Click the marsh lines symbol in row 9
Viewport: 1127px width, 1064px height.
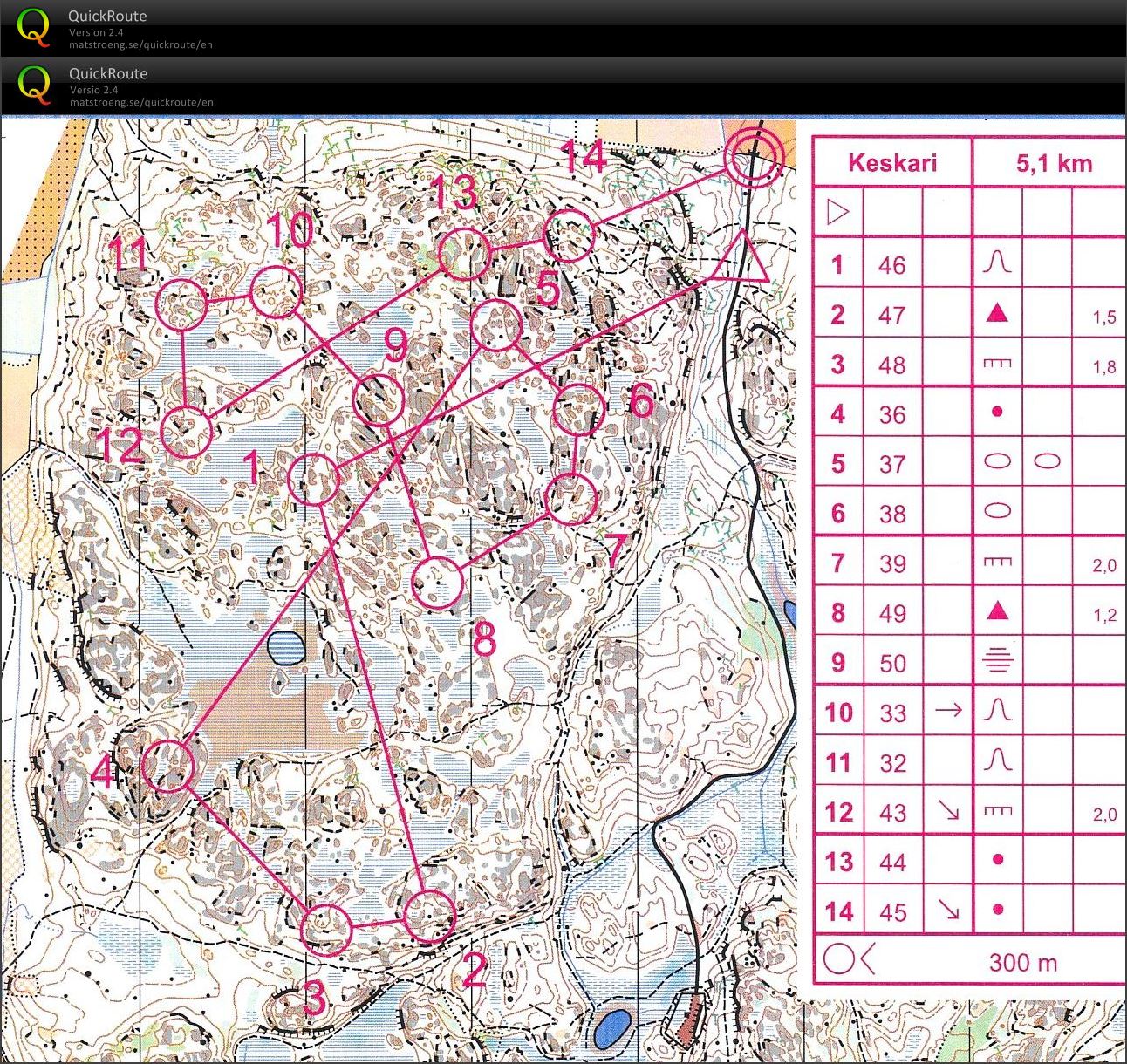pos(997,660)
